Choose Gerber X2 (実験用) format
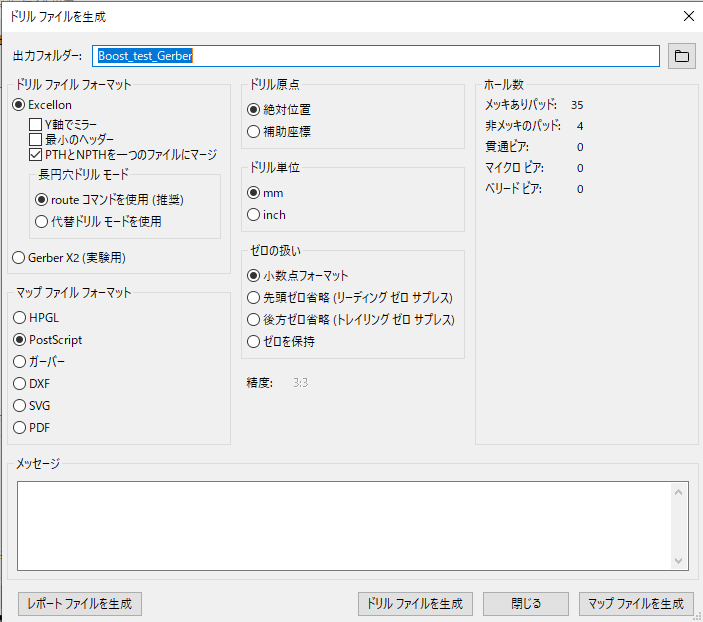The width and height of the screenshot is (703, 622). coord(69,258)
